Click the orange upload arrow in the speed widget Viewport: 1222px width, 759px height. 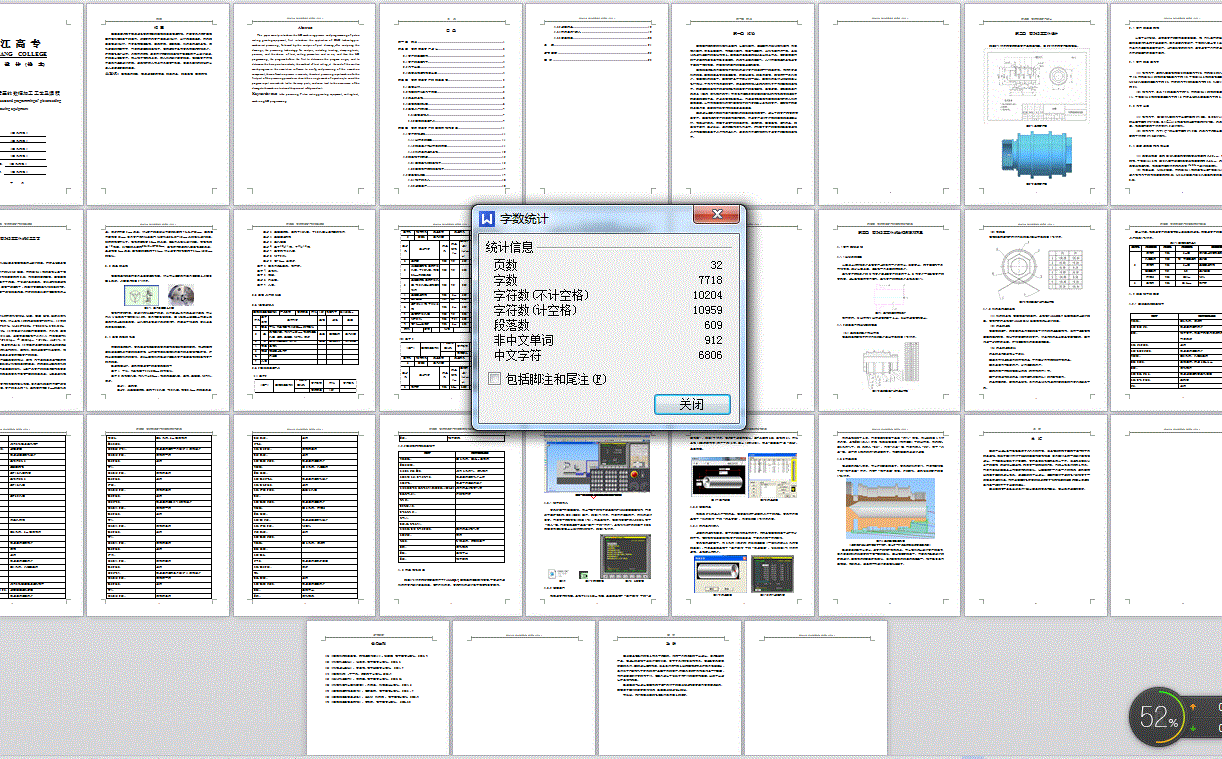(1194, 706)
